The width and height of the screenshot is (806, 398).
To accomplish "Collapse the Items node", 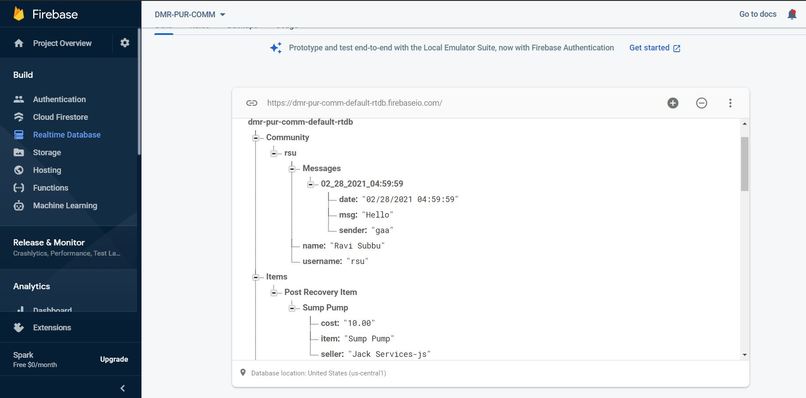I will coord(255,277).
